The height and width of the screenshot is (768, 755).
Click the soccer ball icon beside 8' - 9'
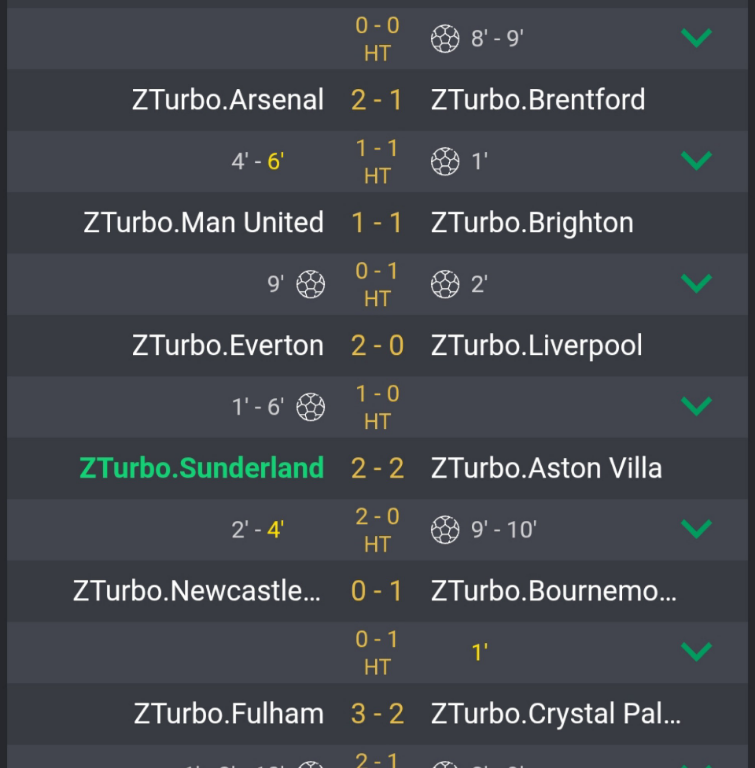(x=445, y=38)
